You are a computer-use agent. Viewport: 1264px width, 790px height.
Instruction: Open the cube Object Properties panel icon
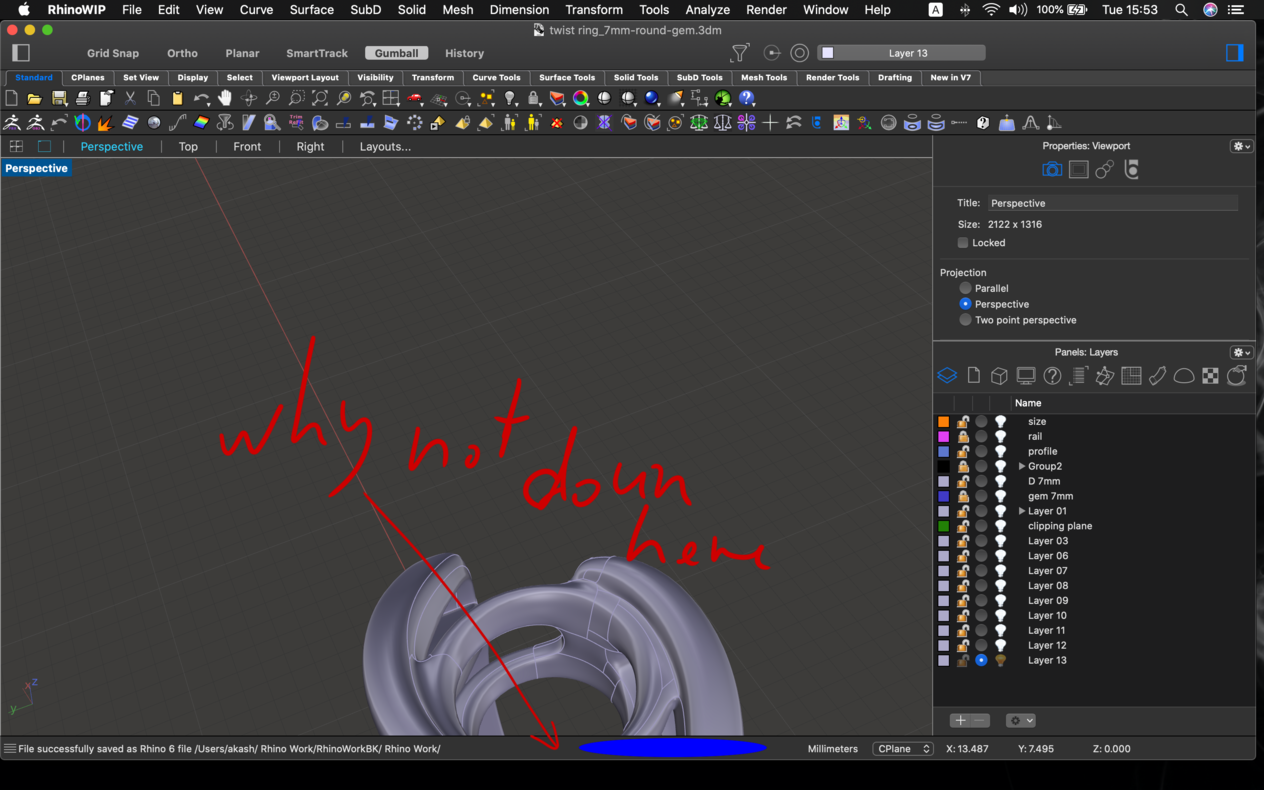point(999,376)
